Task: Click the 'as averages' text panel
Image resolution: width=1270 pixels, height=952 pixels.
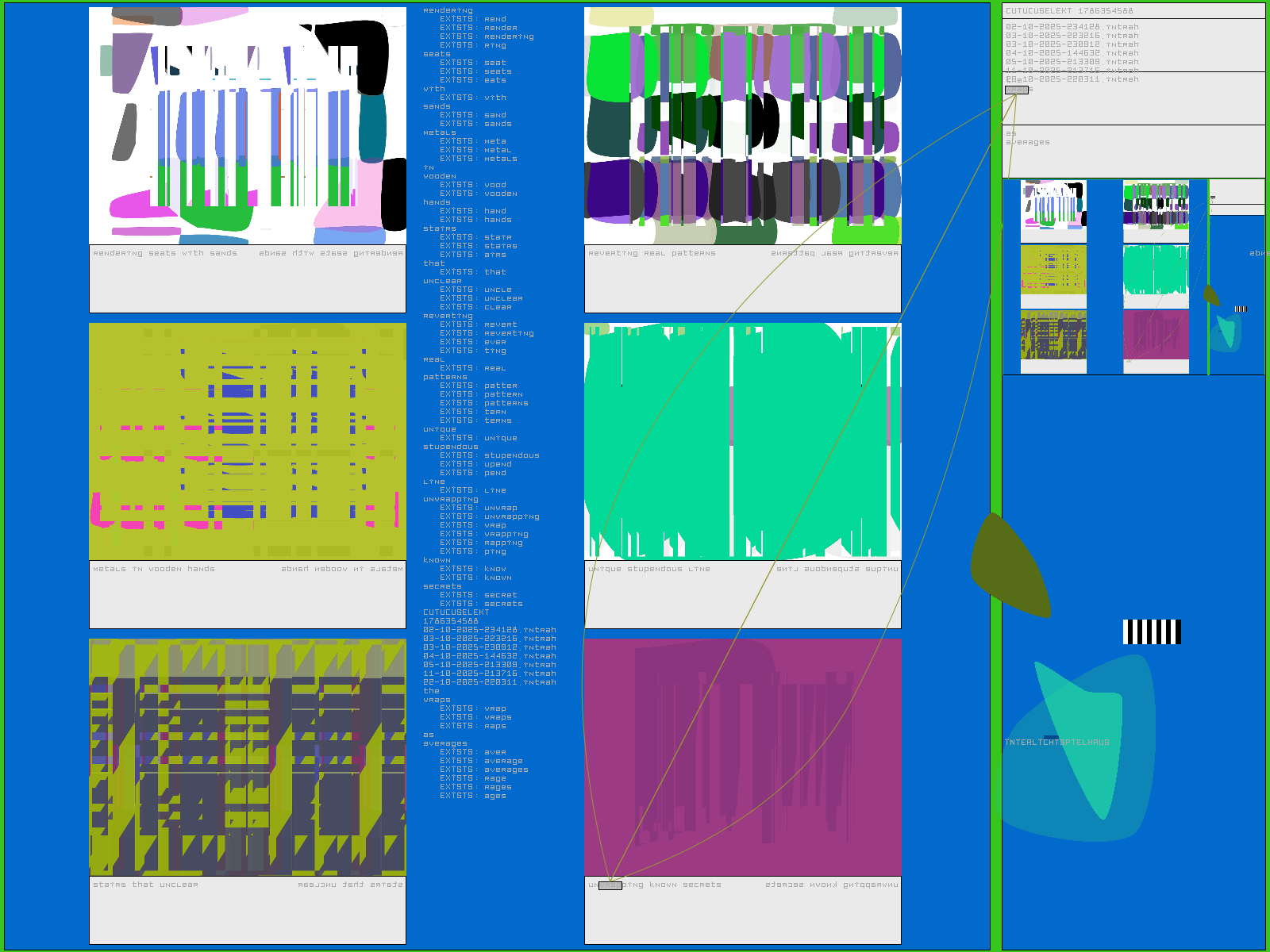Action: click(1133, 151)
